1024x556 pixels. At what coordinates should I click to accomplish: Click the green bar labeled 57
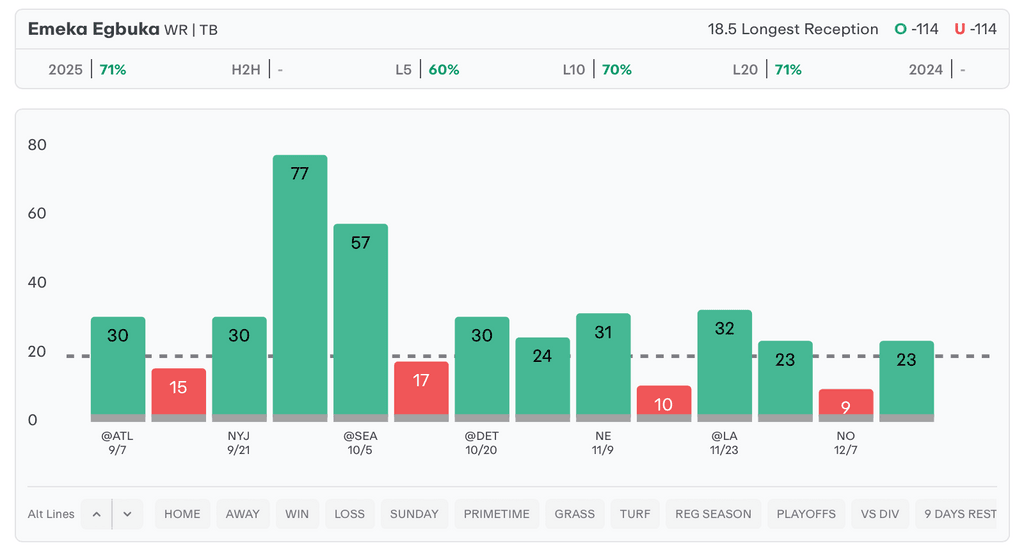[x=360, y=320]
